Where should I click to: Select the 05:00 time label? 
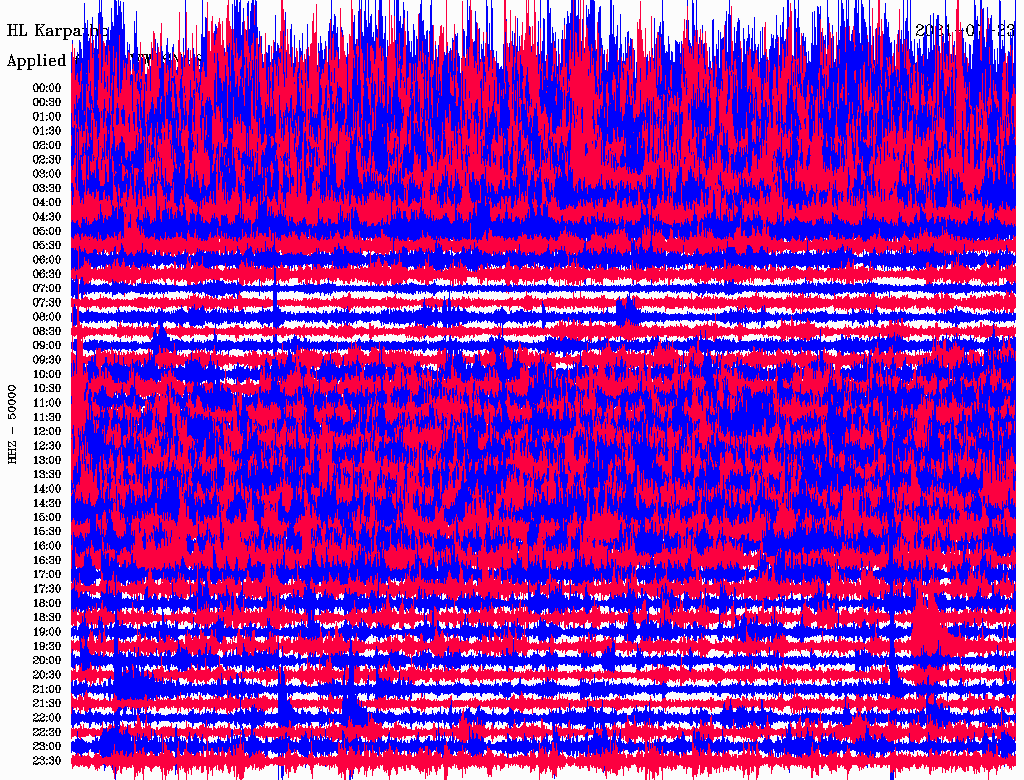click(x=47, y=231)
